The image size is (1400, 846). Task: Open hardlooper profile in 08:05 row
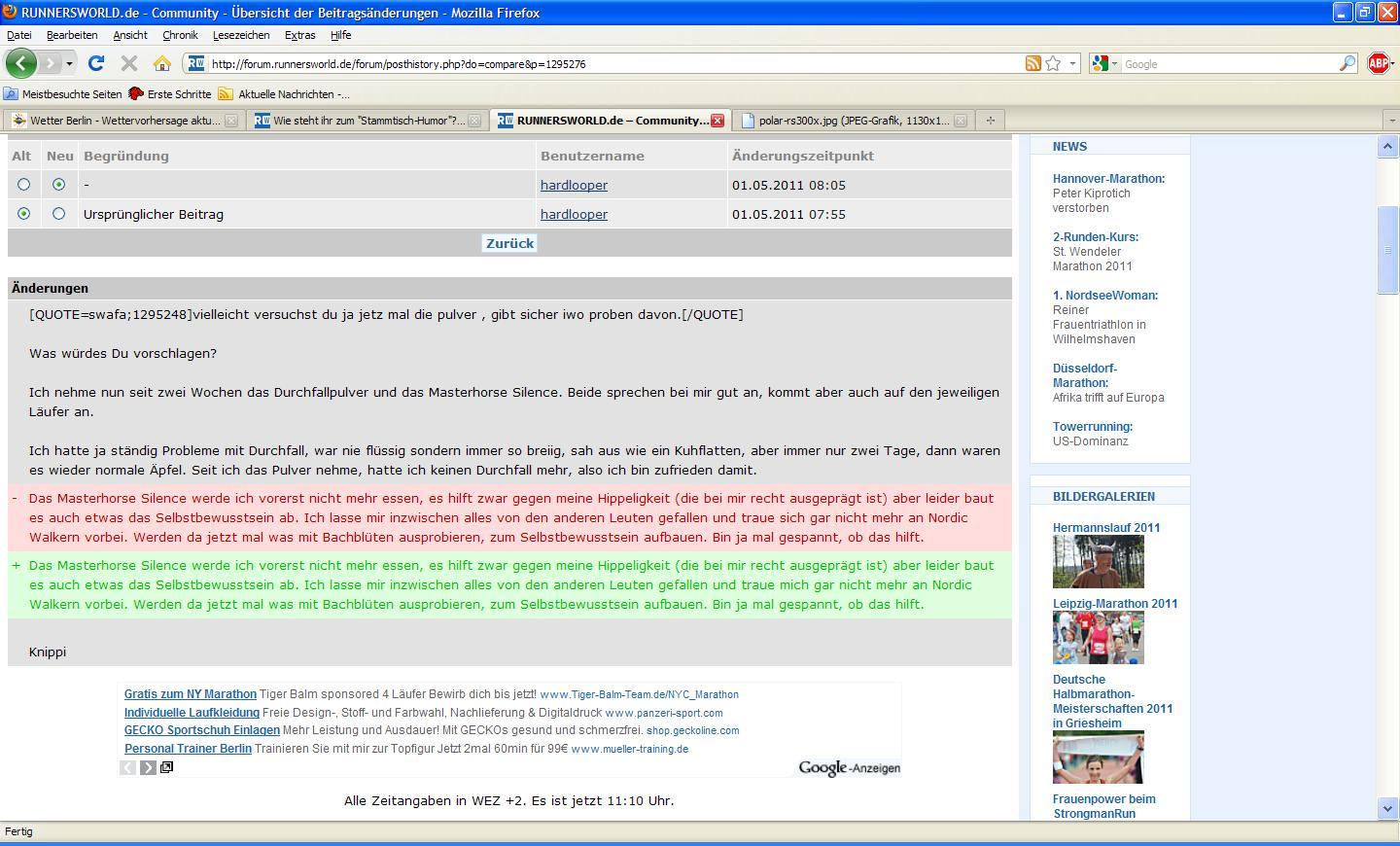574,185
